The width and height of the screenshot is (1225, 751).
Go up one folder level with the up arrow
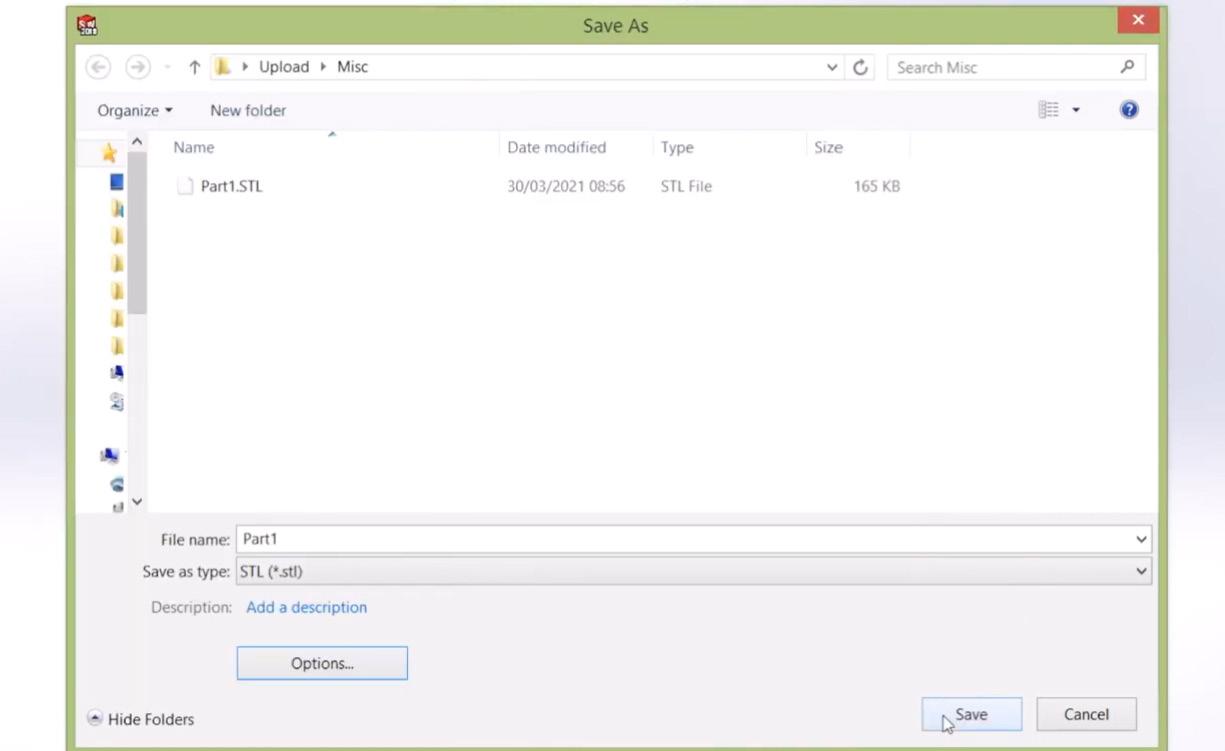tap(195, 67)
